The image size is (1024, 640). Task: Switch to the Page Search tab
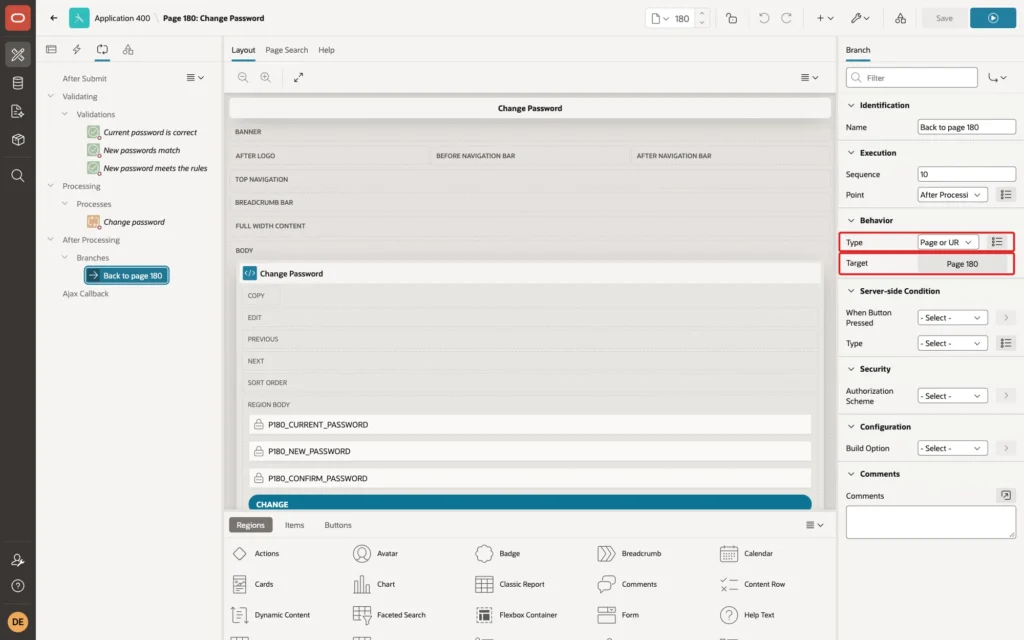point(286,50)
